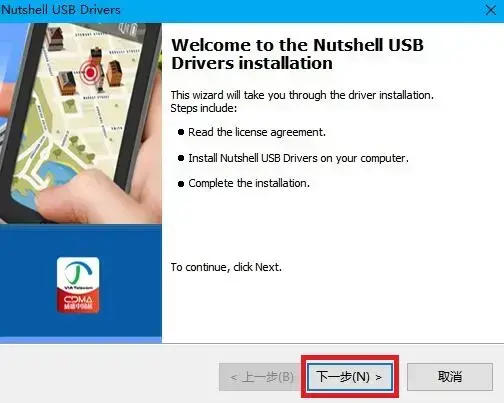The width and height of the screenshot is (504, 403).
Task: Select the Read the license agreement text
Action: click(x=257, y=132)
